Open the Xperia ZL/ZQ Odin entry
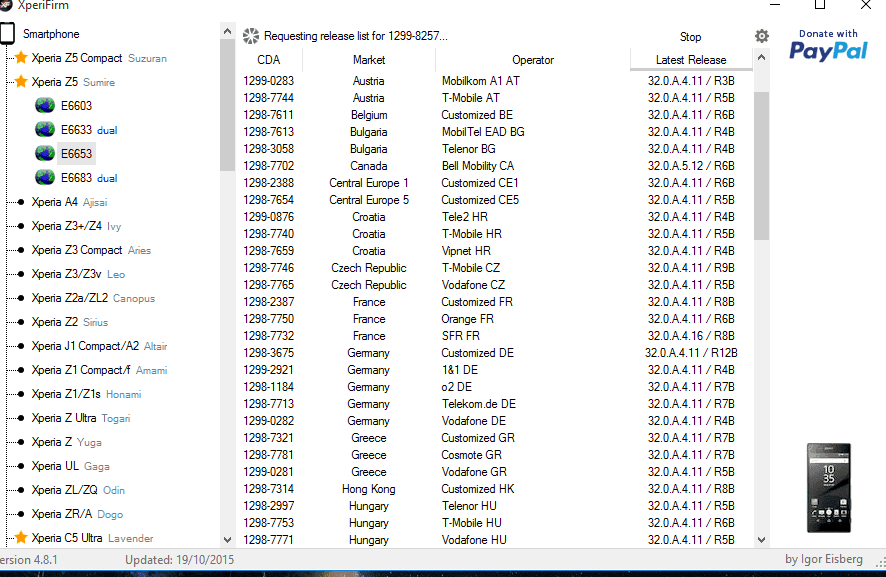Screen dimensions: 886x577 (78, 490)
